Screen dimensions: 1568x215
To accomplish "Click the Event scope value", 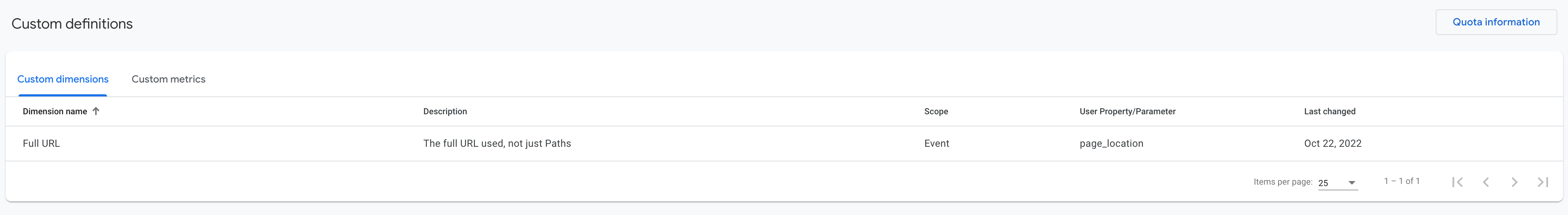I will pos(936,143).
